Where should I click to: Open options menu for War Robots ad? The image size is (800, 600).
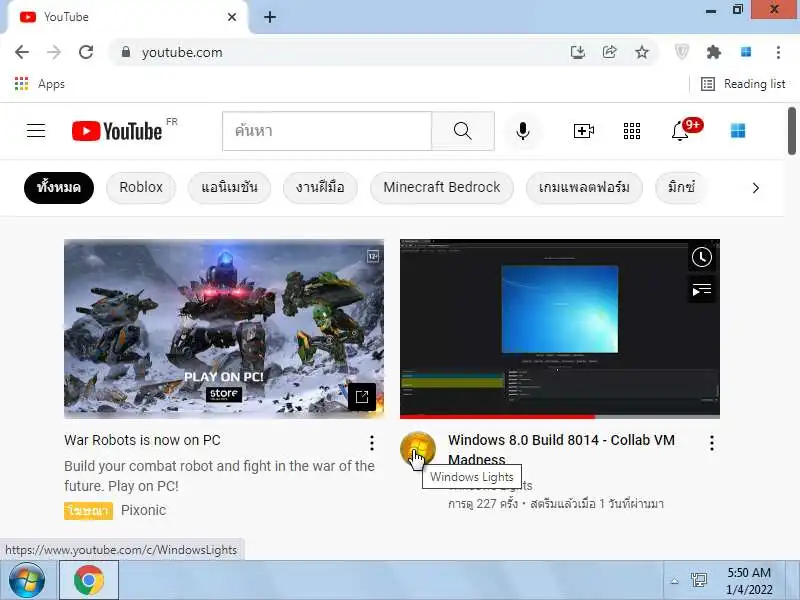point(372,443)
